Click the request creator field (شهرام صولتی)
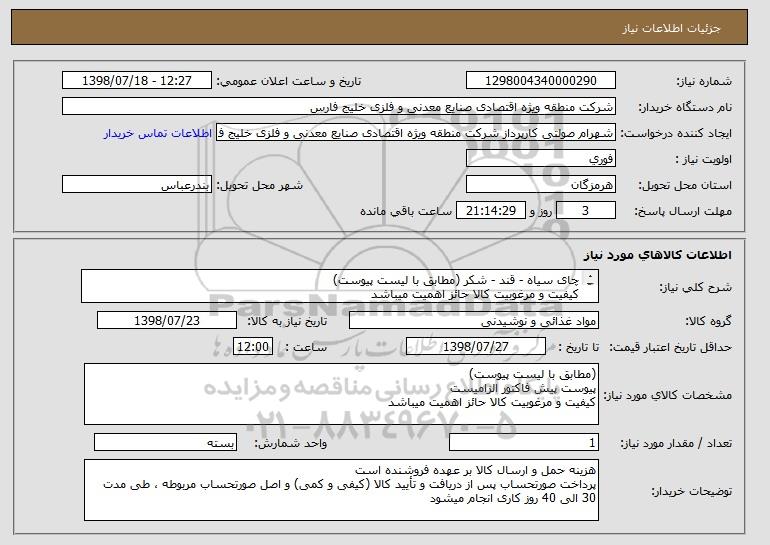The image size is (770, 545). coord(416,133)
